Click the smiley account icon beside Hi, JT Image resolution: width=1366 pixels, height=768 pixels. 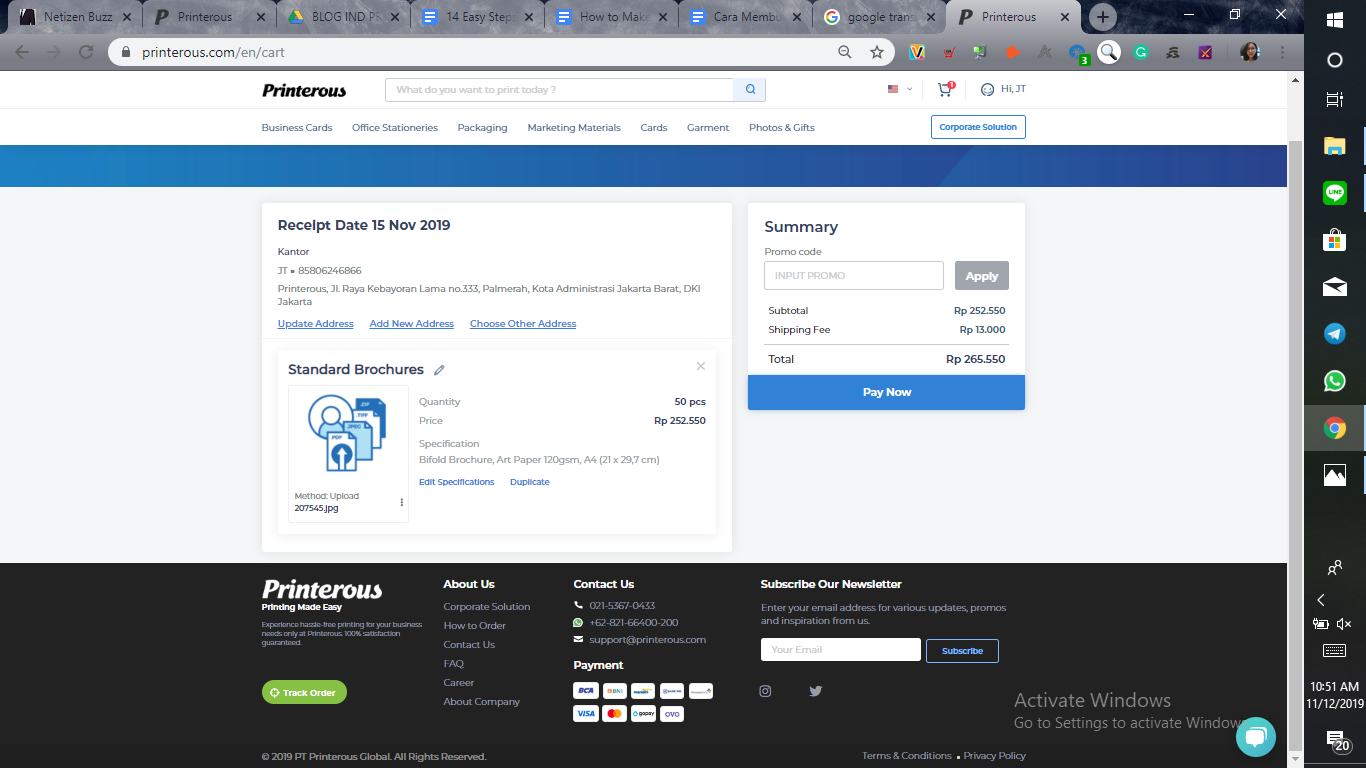click(x=987, y=90)
